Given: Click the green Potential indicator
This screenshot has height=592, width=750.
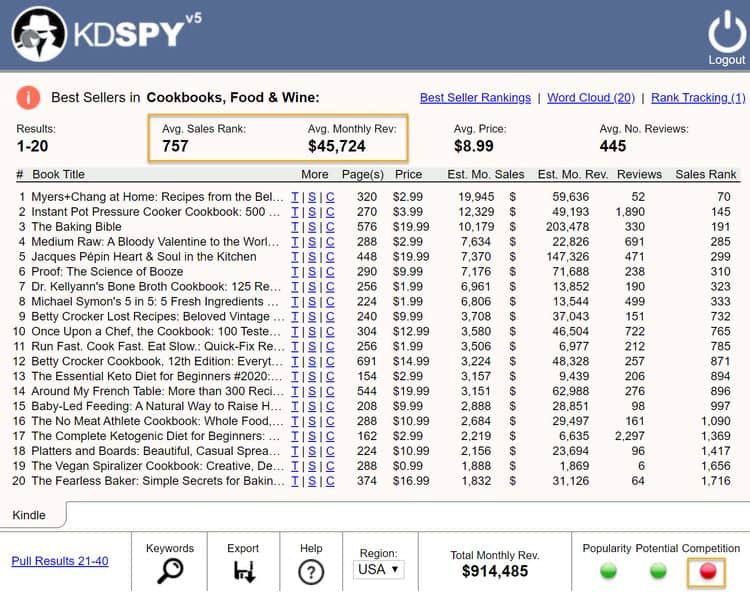Looking at the screenshot, I should [658, 571].
